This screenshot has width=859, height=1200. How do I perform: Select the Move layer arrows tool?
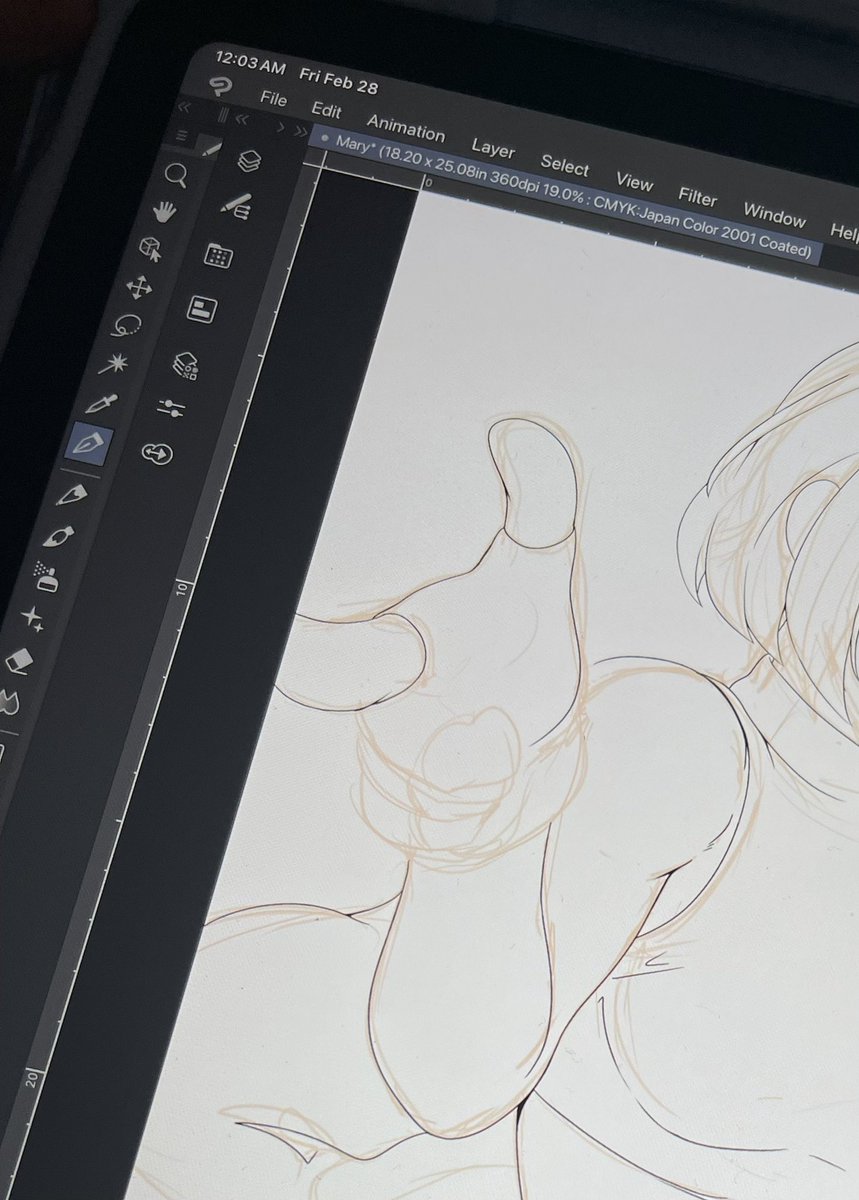(x=139, y=288)
